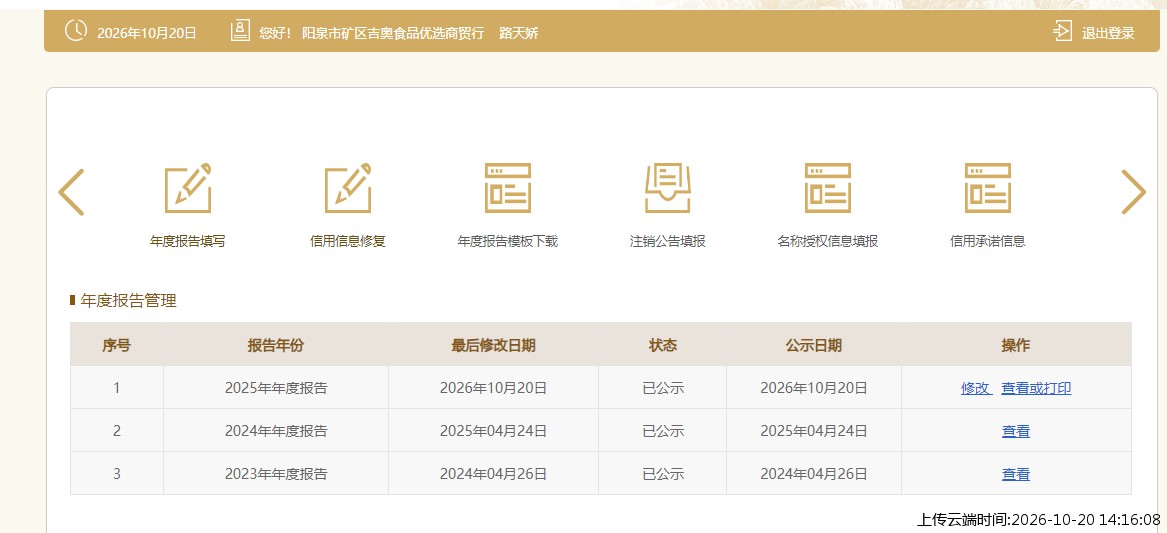The width and height of the screenshot is (1167, 533).
Task: Click the clock icon beside the date
Action: coord(76,31)
